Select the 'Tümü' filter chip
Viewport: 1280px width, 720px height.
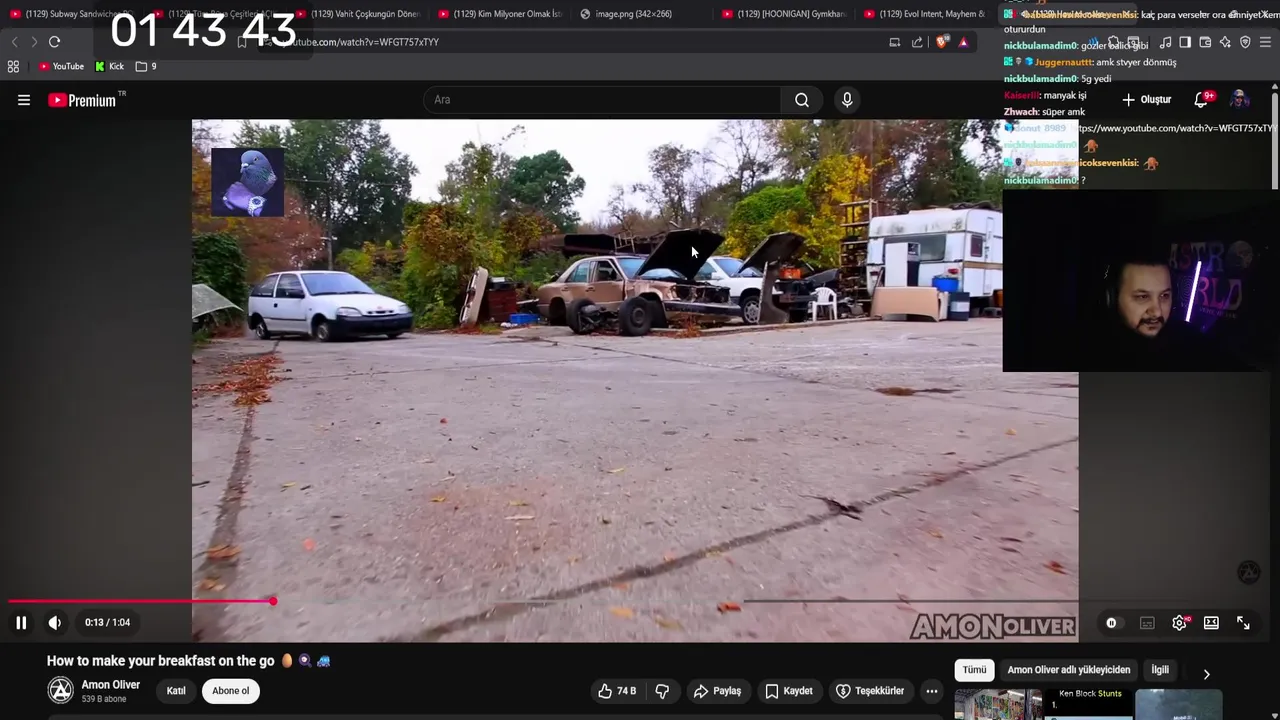coord(974,670)
